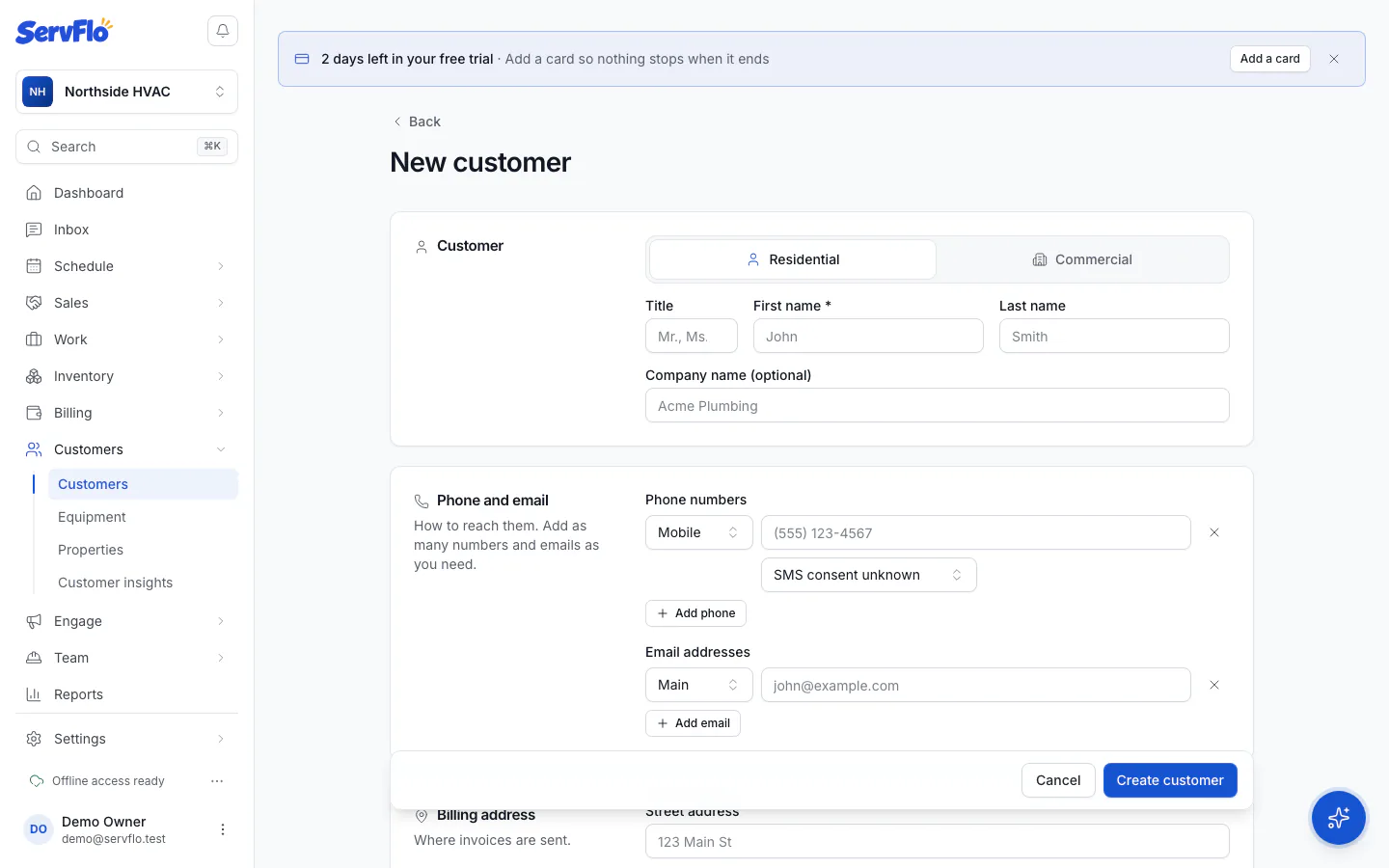Open Demo Owner account options menu
This screenshot has height=868, width=1389.
(223, 829)
